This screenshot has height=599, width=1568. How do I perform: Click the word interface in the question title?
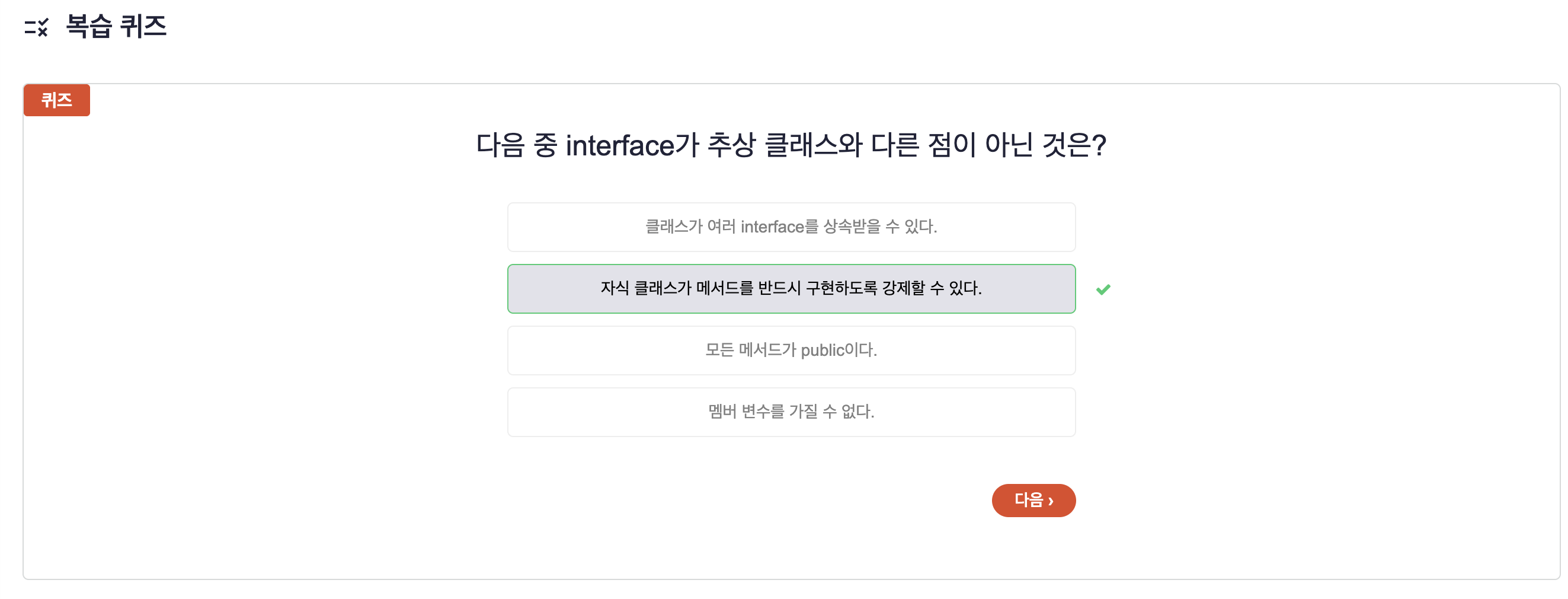(x=620, y=146)
